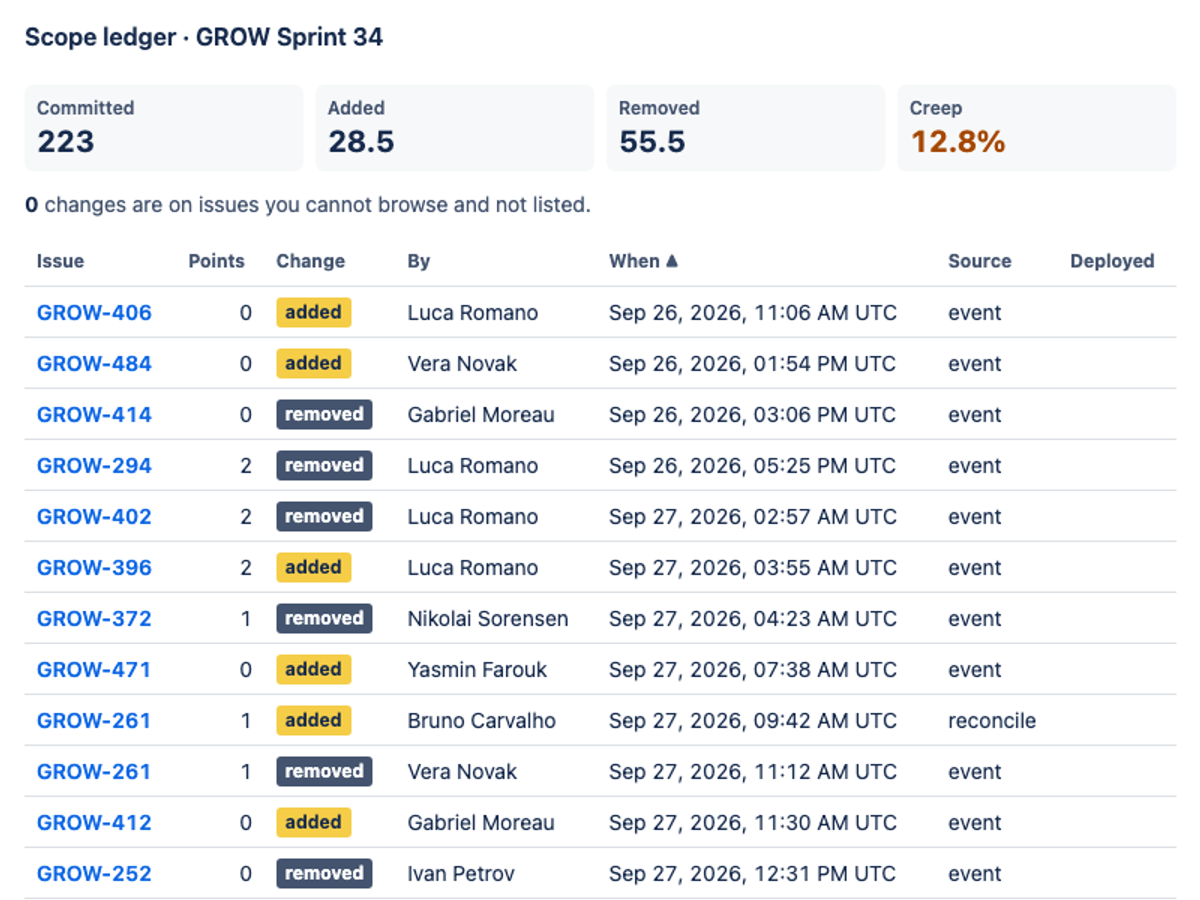
Task: Select the Removed 55.5 summary card
Action: tap(746, 128)
